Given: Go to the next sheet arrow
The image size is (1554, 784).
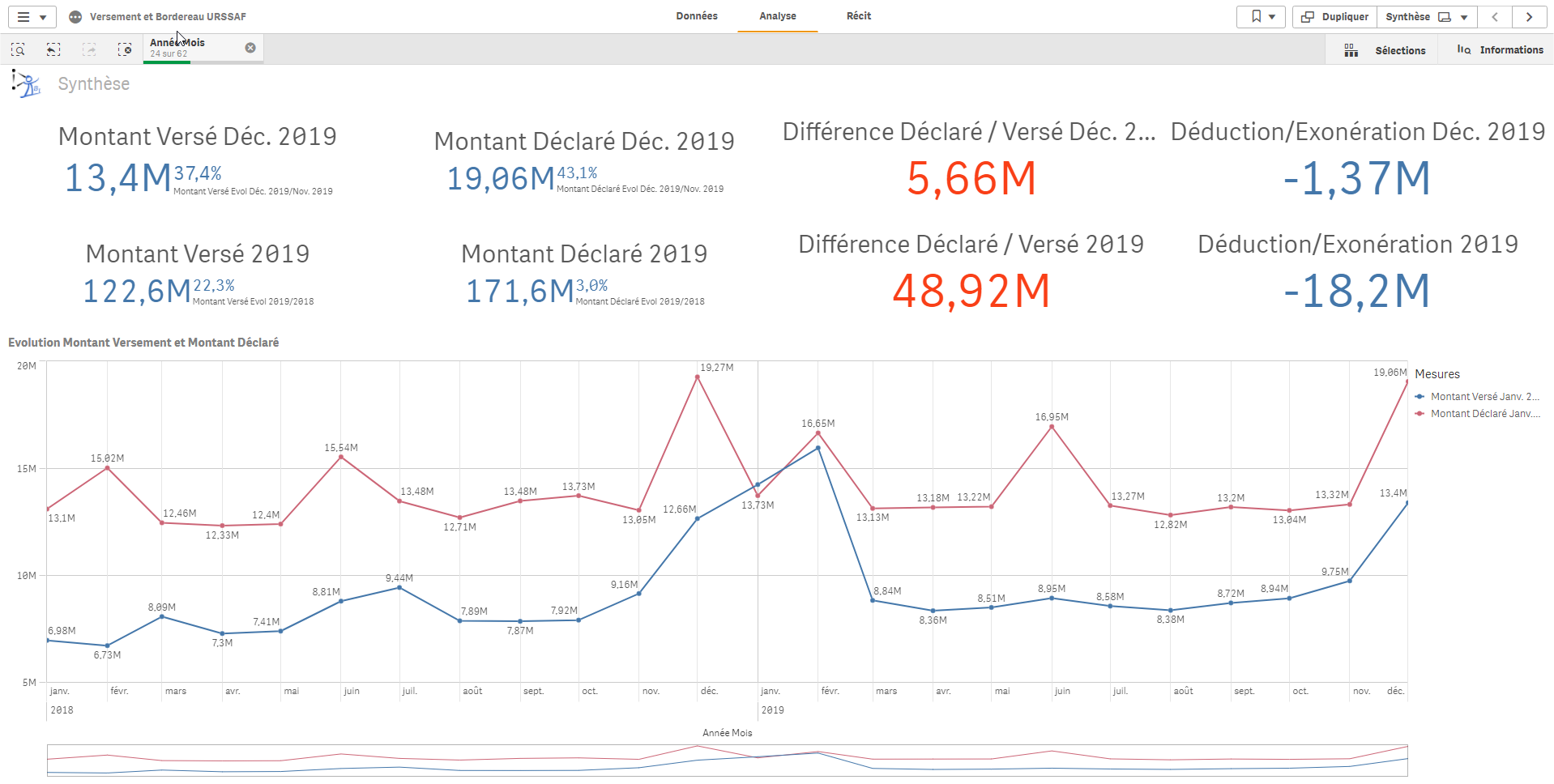Looking at the screenshot, I should [x=1529, y=17].
